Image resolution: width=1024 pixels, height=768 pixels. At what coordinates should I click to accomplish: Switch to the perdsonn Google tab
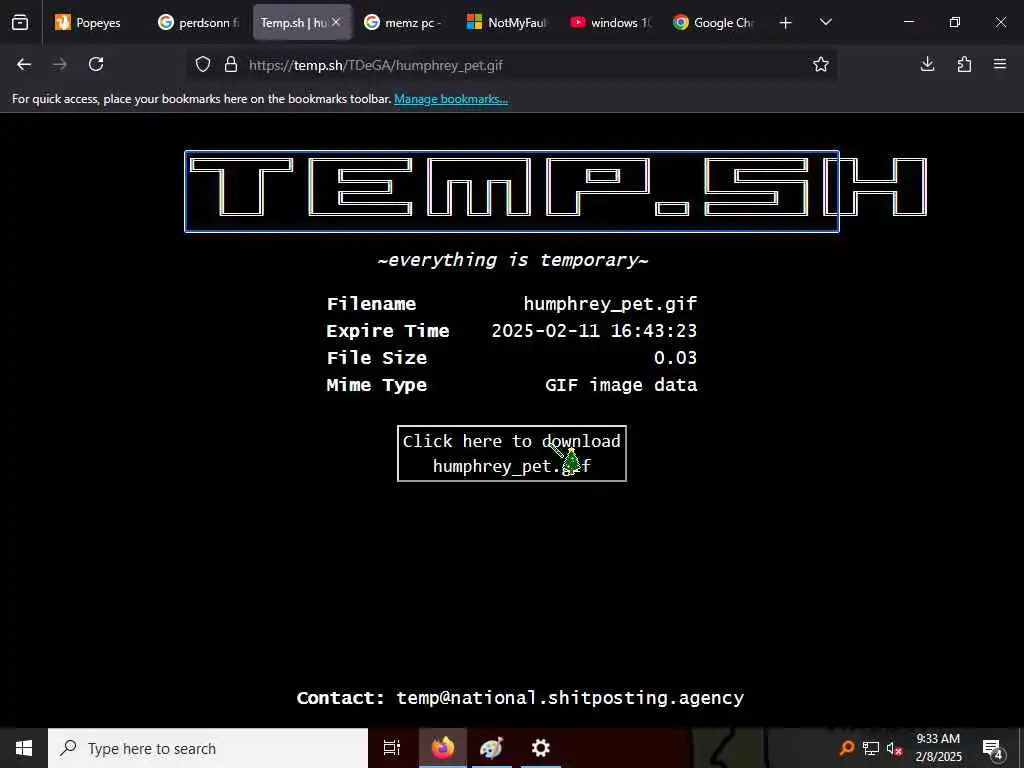(x=199, y=22)
